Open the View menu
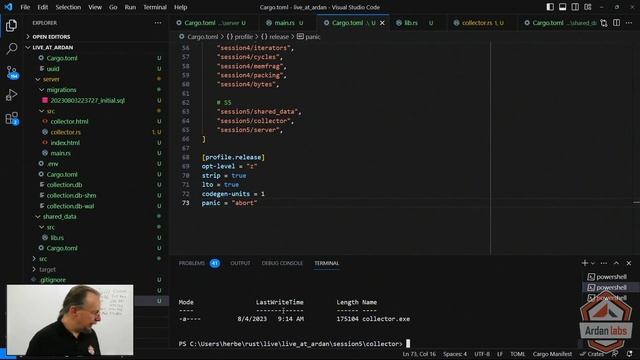 click(x=95, y=7)
